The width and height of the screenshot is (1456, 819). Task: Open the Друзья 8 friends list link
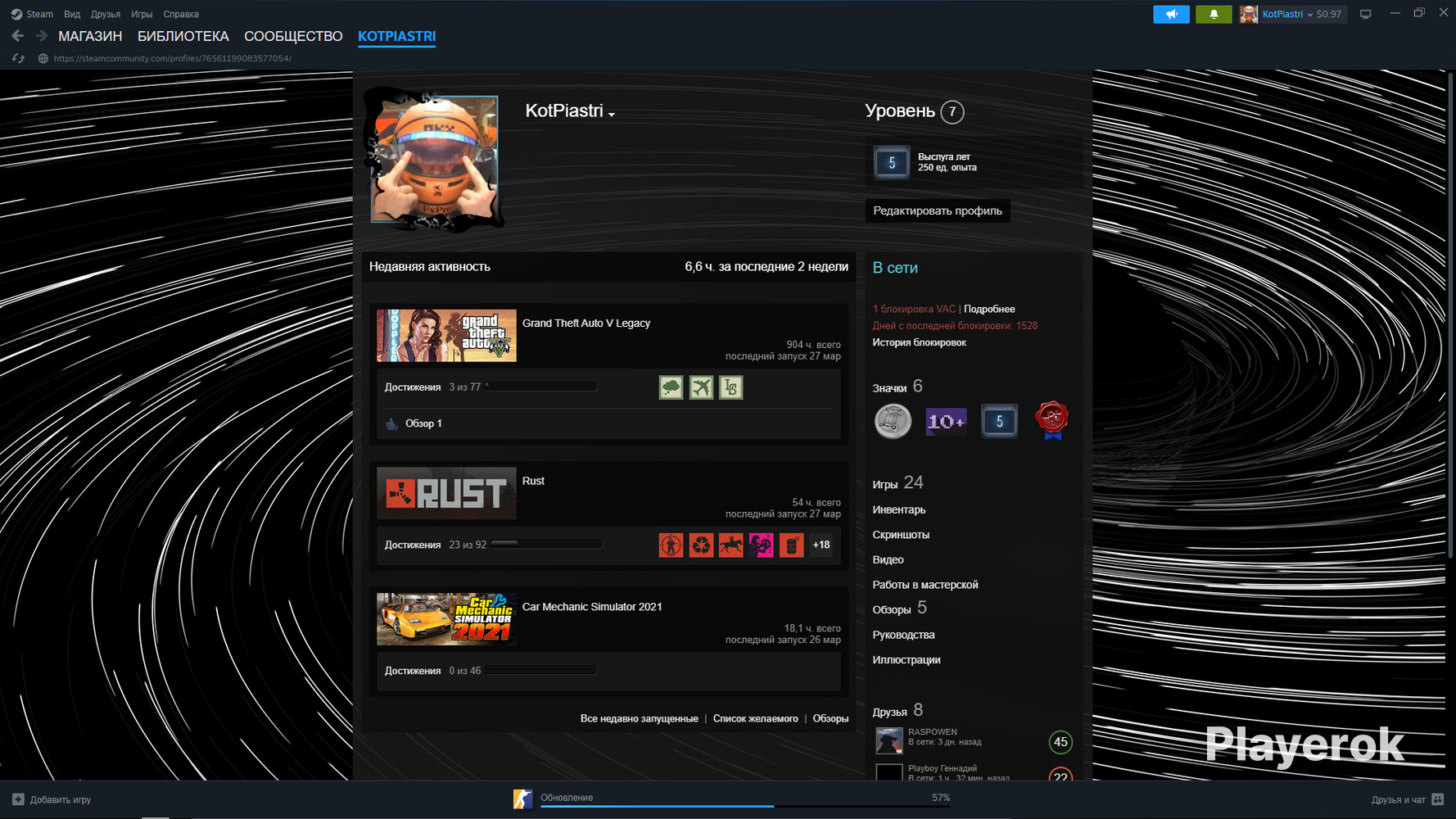click(x=898, y=710)
